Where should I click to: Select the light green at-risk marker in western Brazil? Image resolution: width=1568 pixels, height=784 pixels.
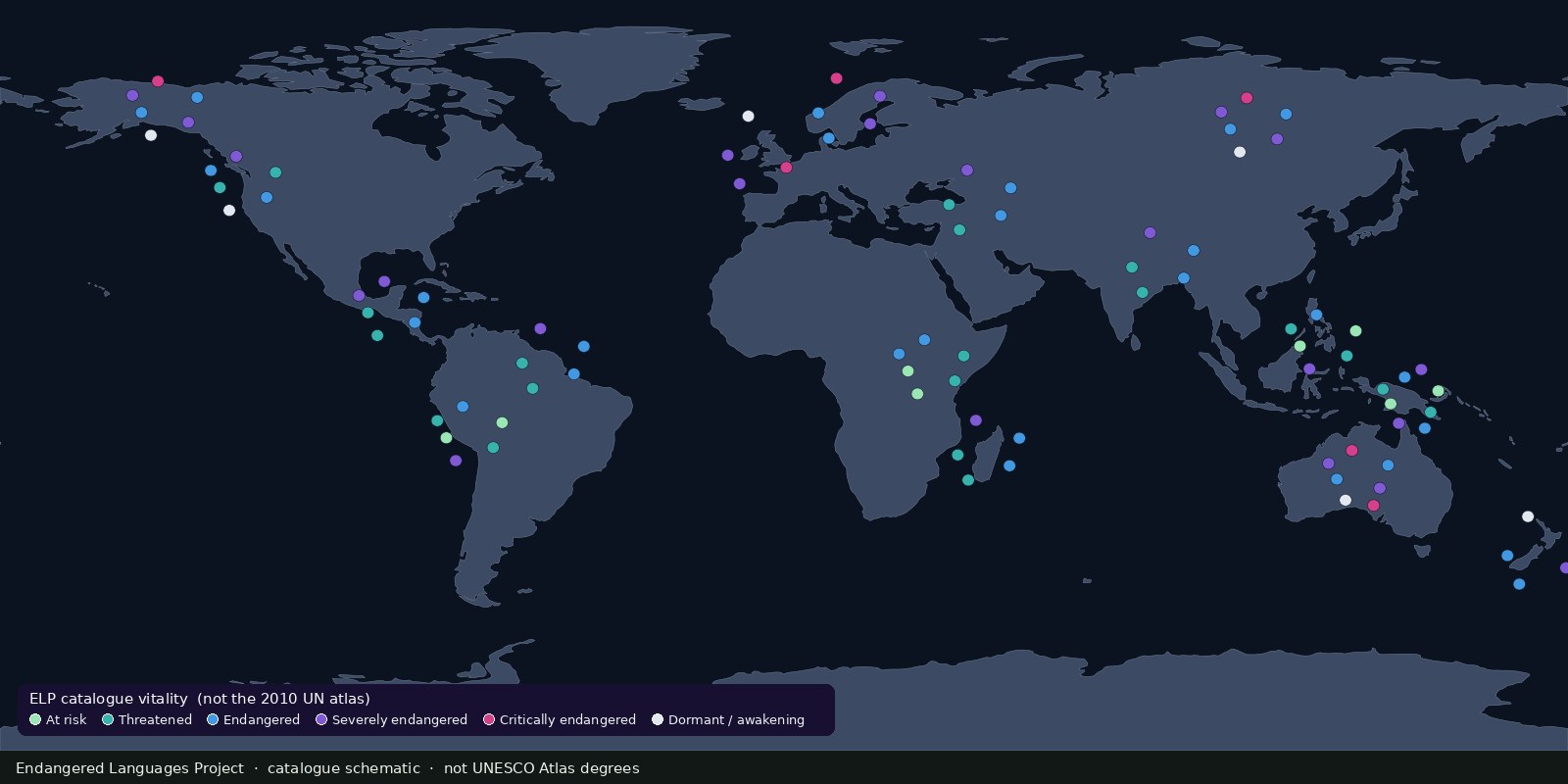point(502,423)
